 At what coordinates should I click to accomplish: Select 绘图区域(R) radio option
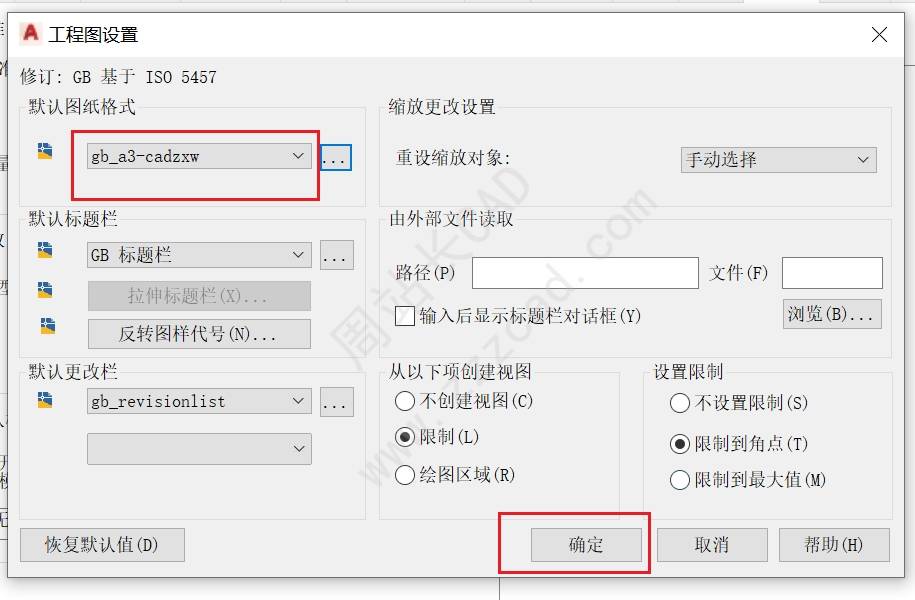(x=404, y=475)
